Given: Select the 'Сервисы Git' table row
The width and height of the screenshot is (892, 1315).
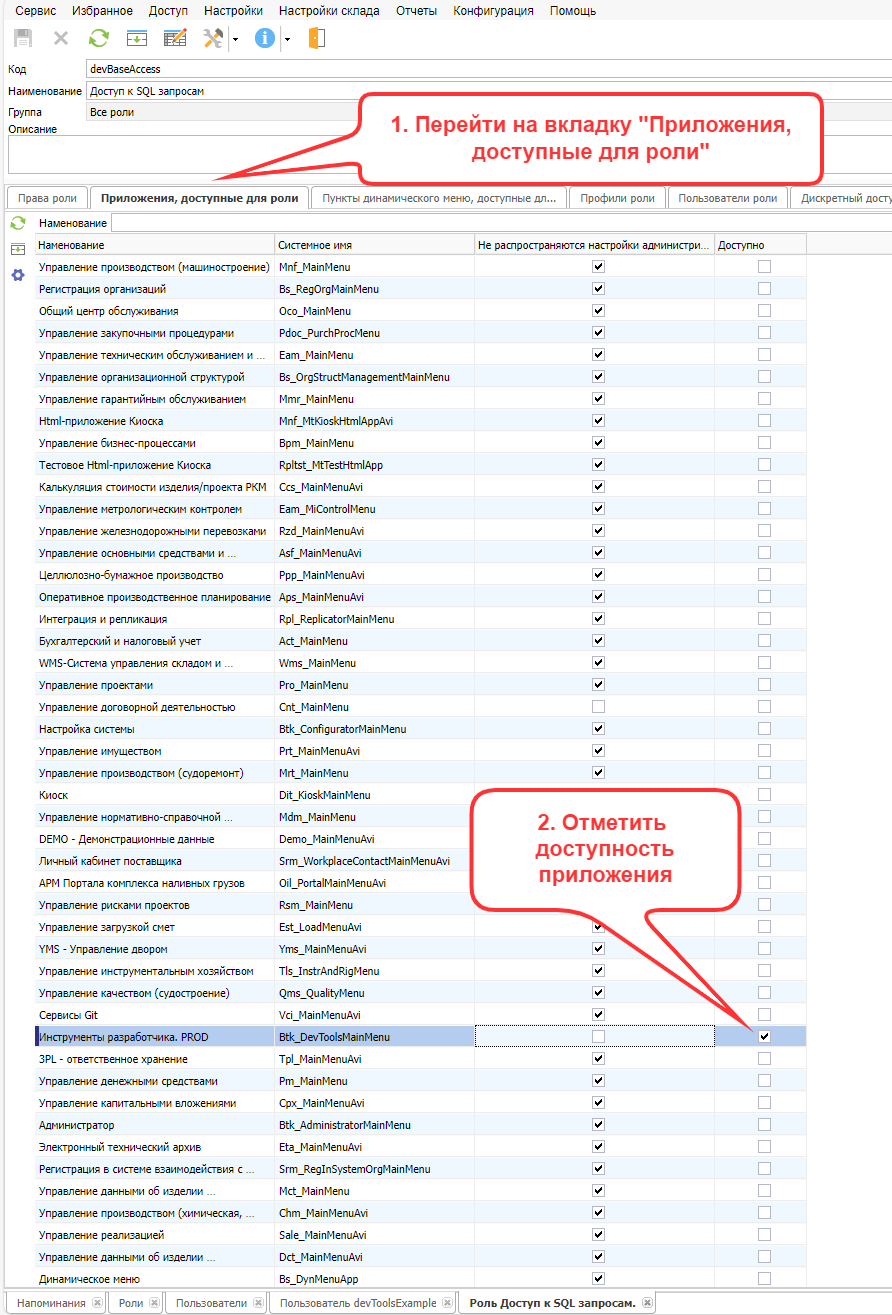Looking at the screenshot, I should 155,1015.
